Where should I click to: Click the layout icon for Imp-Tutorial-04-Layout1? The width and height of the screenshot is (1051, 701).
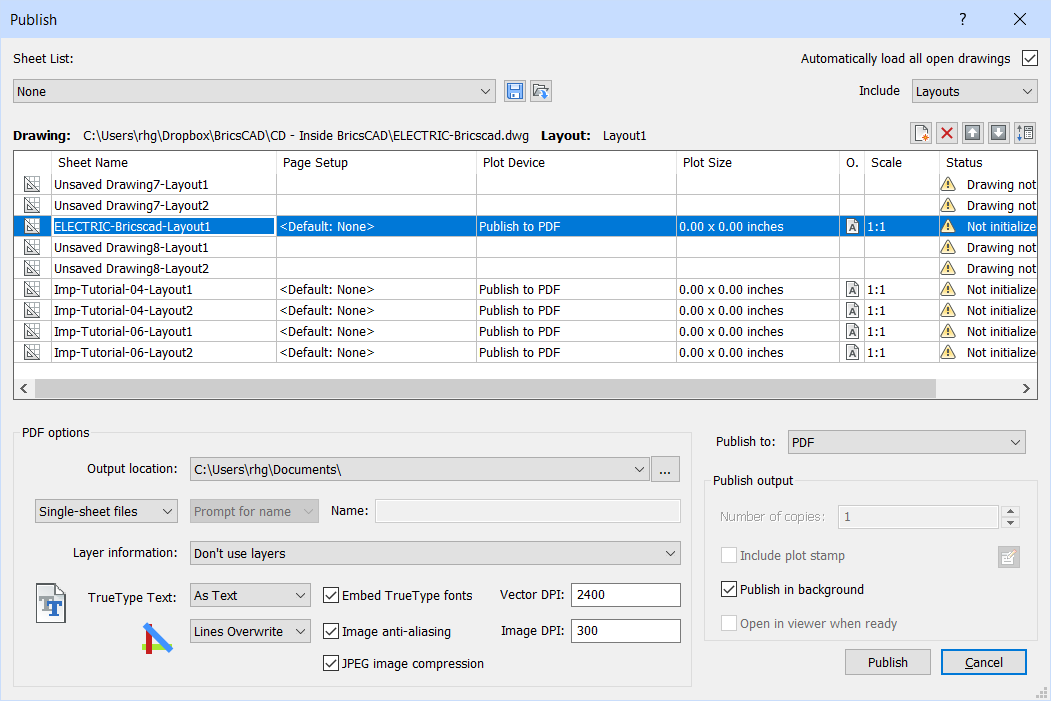tap(32, 290)
